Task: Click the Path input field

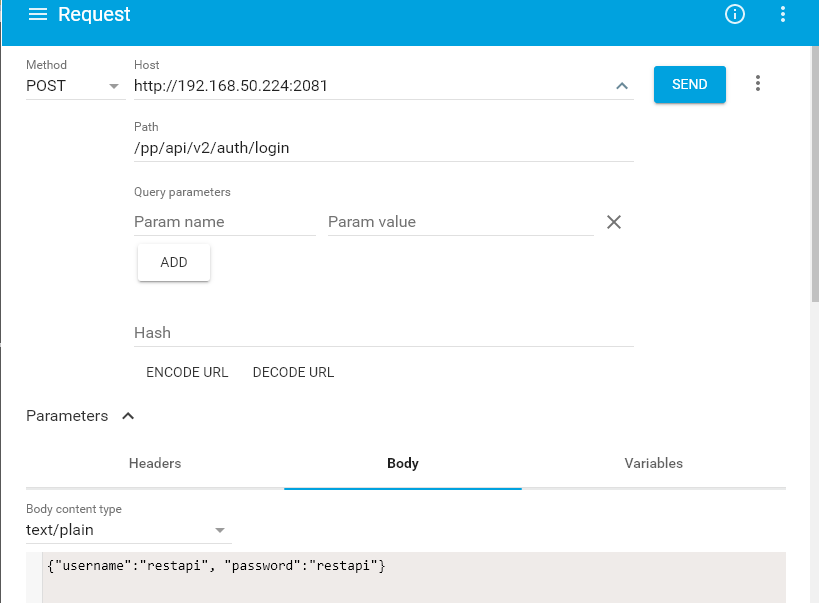Action: pos(384,148)
